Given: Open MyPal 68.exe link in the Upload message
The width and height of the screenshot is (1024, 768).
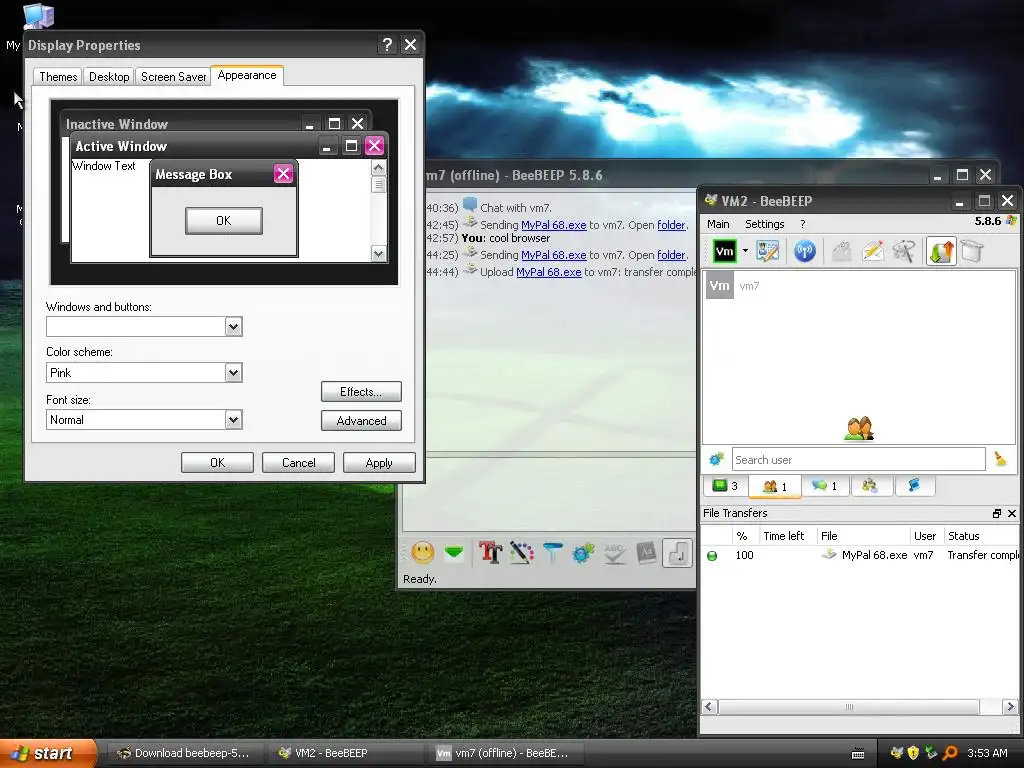Looking at the screenshot, I should (x=549, y=272).
